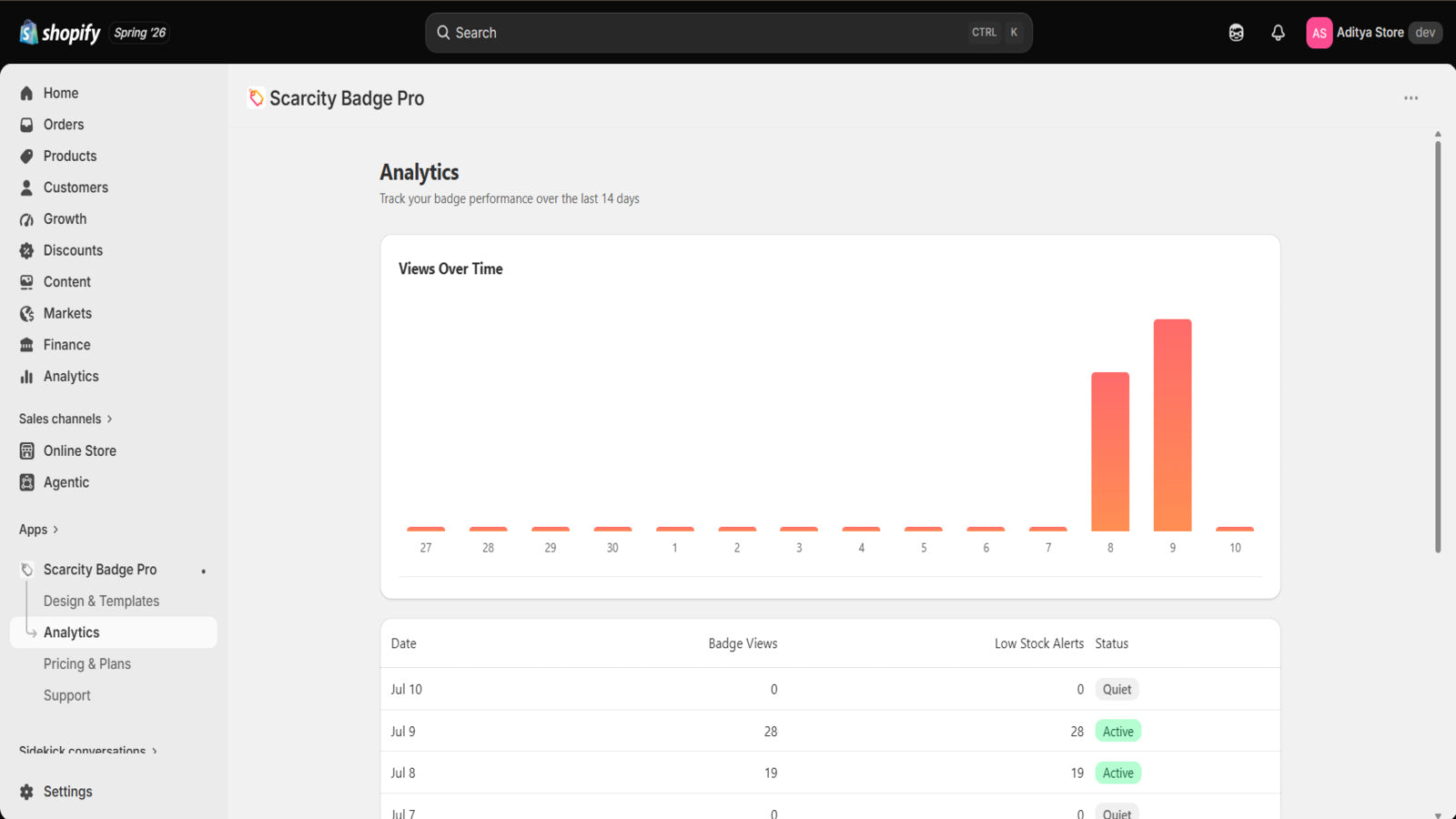
Task: Open Aditya Store account menu
Action: pos(1374,33)
